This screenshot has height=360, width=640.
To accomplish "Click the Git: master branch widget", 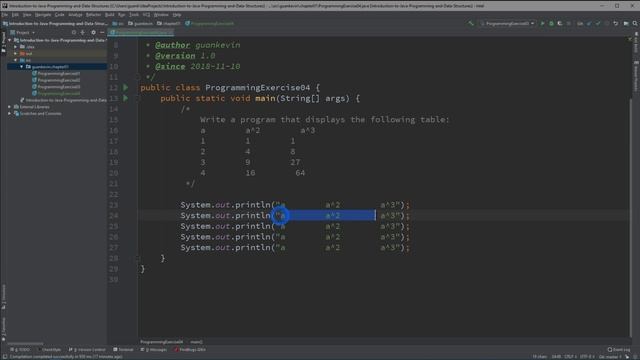I will 611,357.
